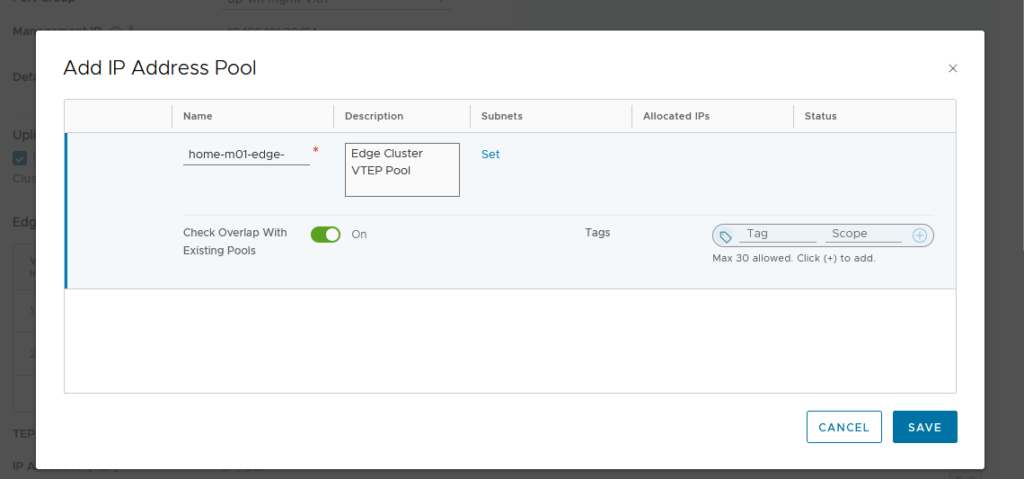The width and height of the screenshot is (1024, 479).
Task: Click the Allocated IPs column header
Action: coord(676,116)
